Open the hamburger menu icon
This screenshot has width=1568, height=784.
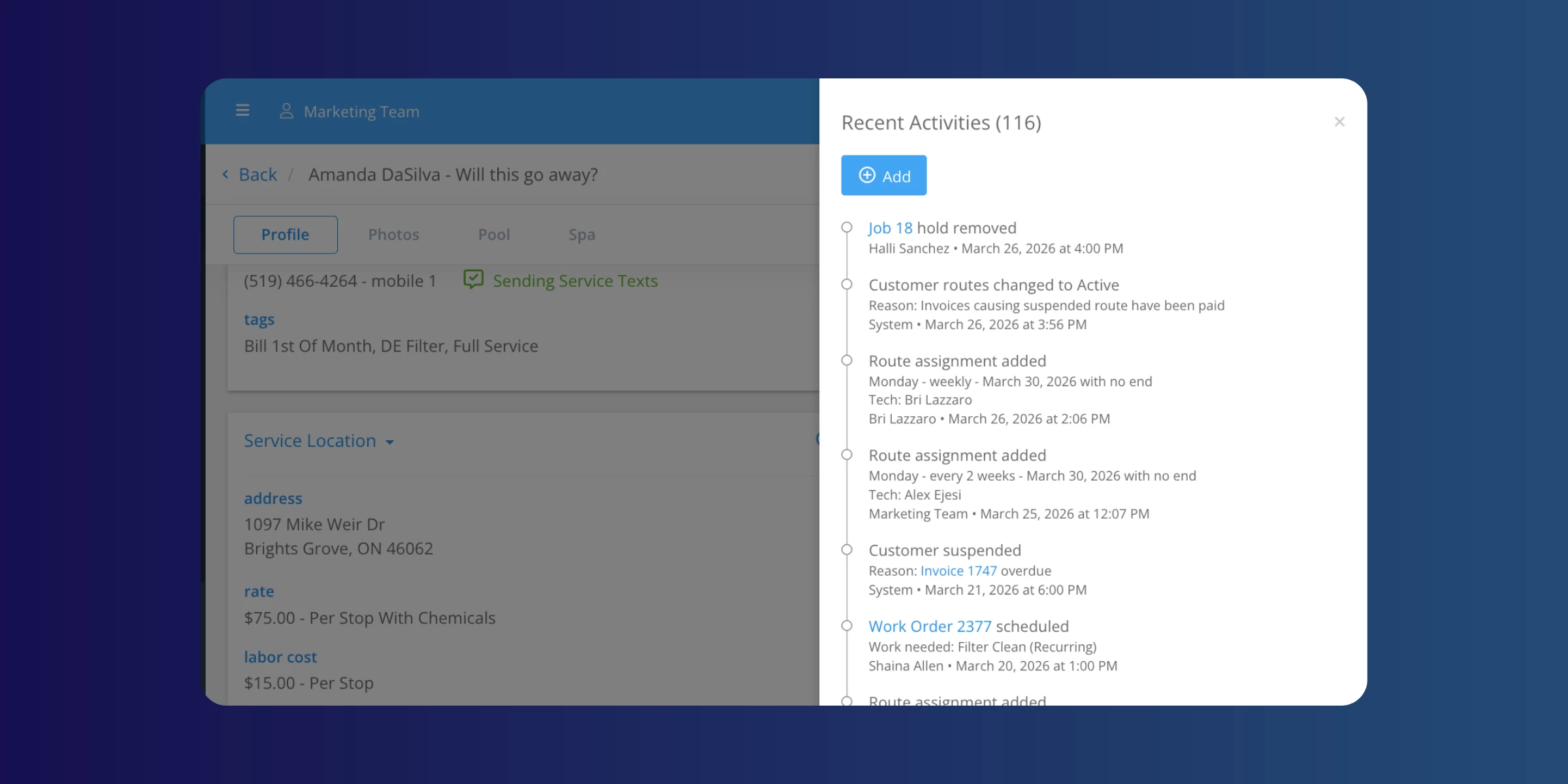click(x=242, y=110)
